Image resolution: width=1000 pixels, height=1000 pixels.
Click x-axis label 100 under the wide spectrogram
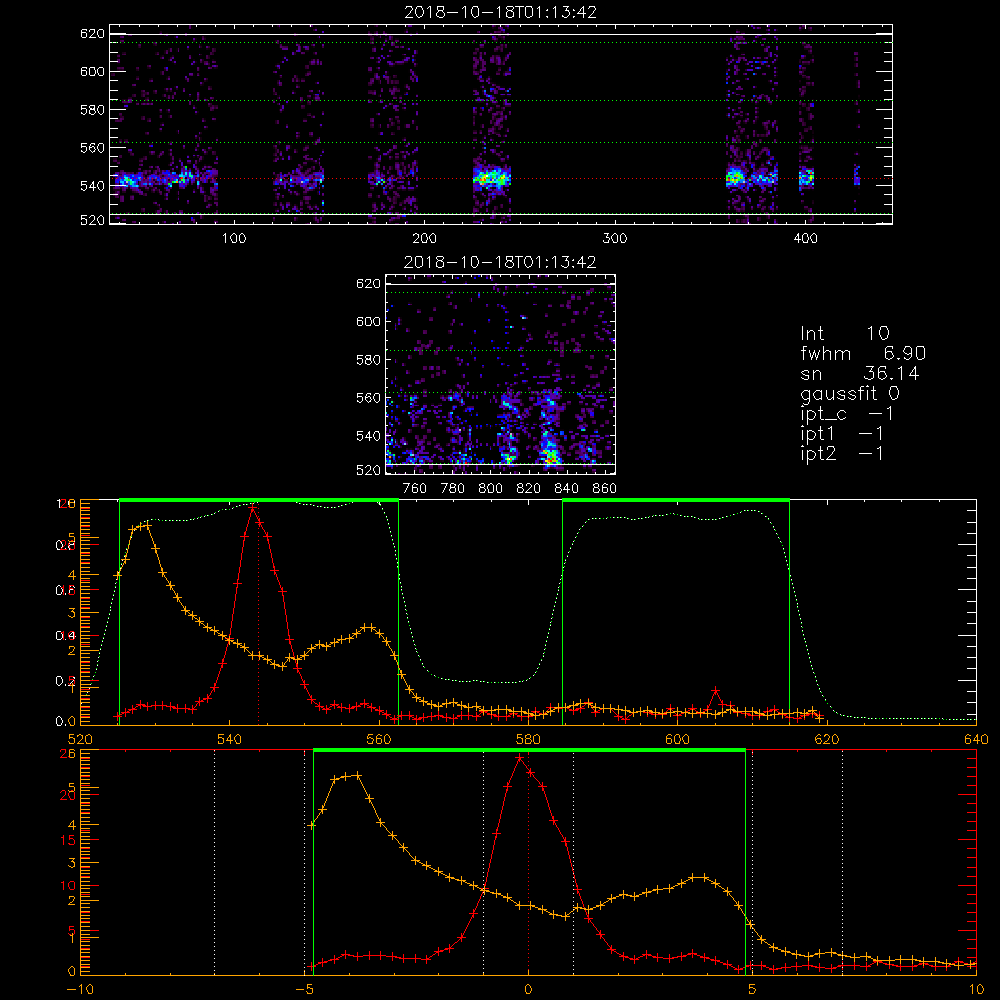point(234,239)
